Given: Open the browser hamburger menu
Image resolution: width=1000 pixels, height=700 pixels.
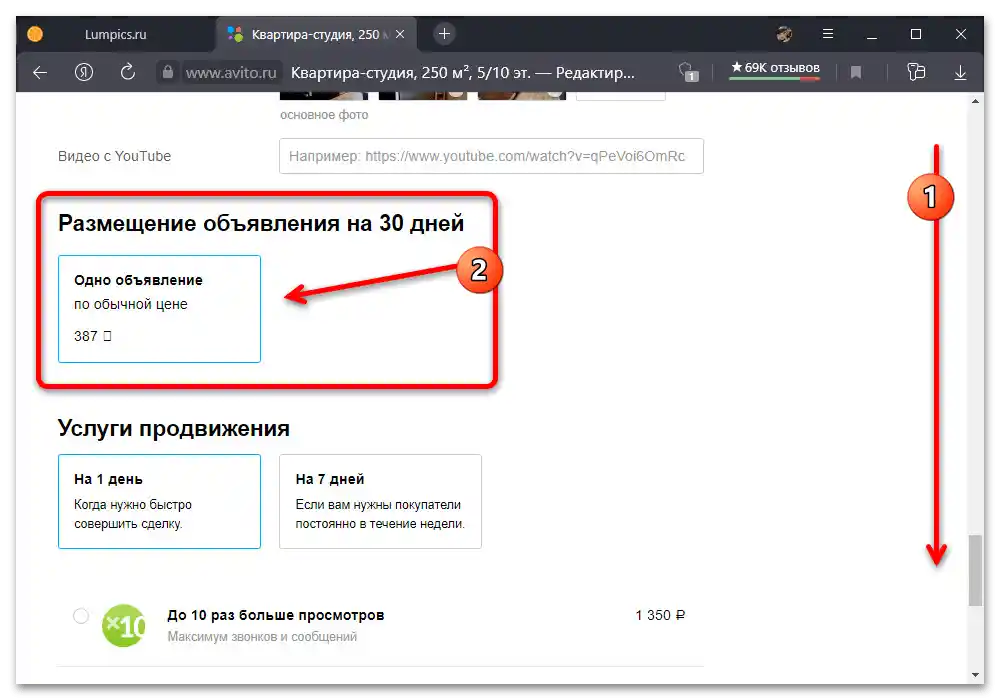Looking at the screenshot, I should coord(828,34).
